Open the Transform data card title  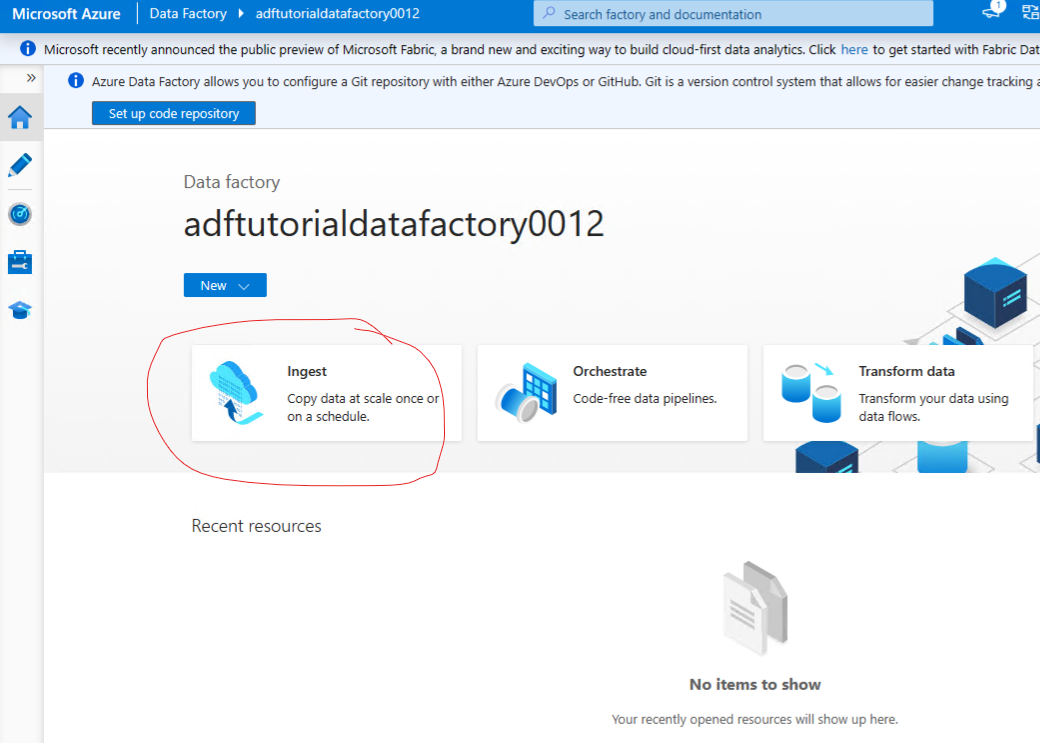point(907,372)
